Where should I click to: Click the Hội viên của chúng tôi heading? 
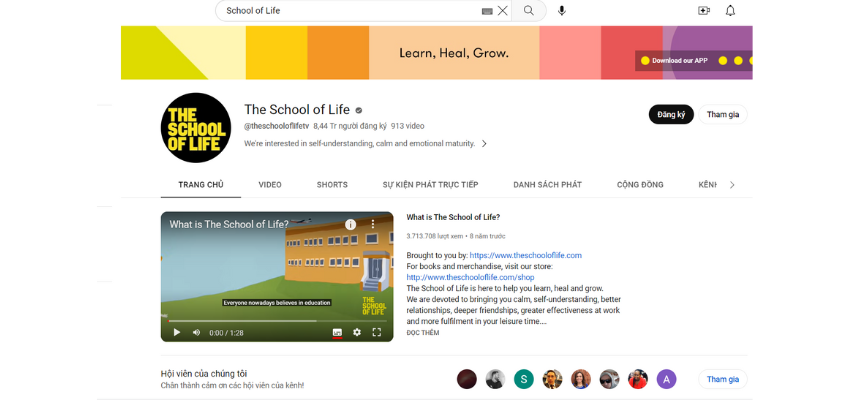click(x=204, y=374)
